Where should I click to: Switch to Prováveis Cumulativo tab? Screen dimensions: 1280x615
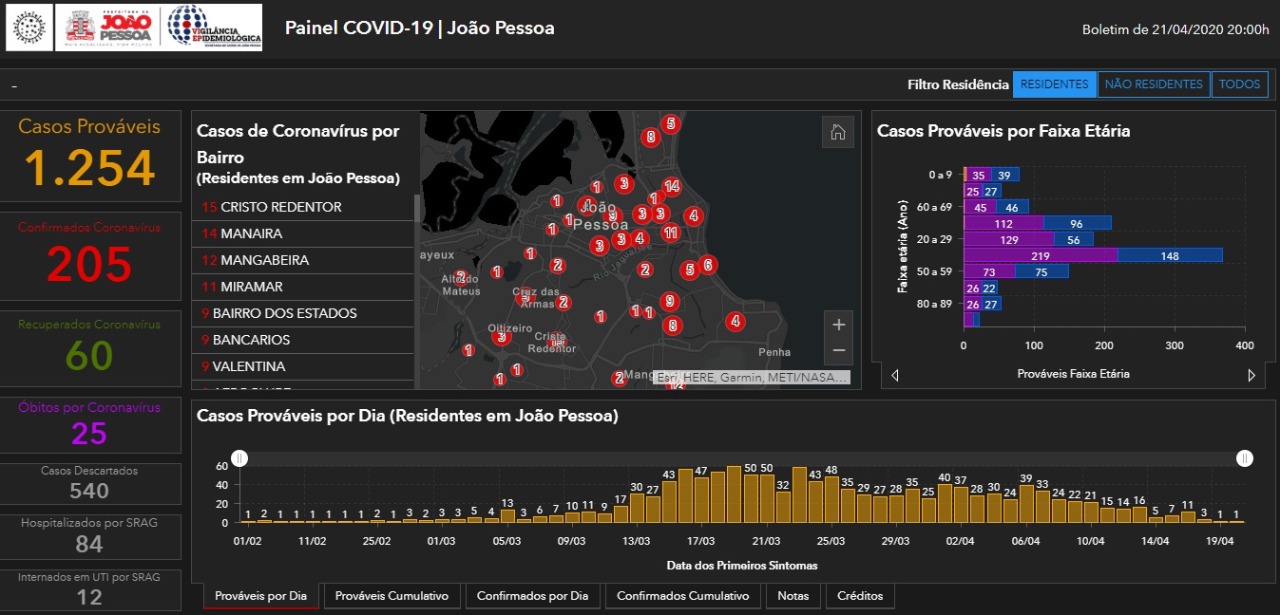(393, 596)
